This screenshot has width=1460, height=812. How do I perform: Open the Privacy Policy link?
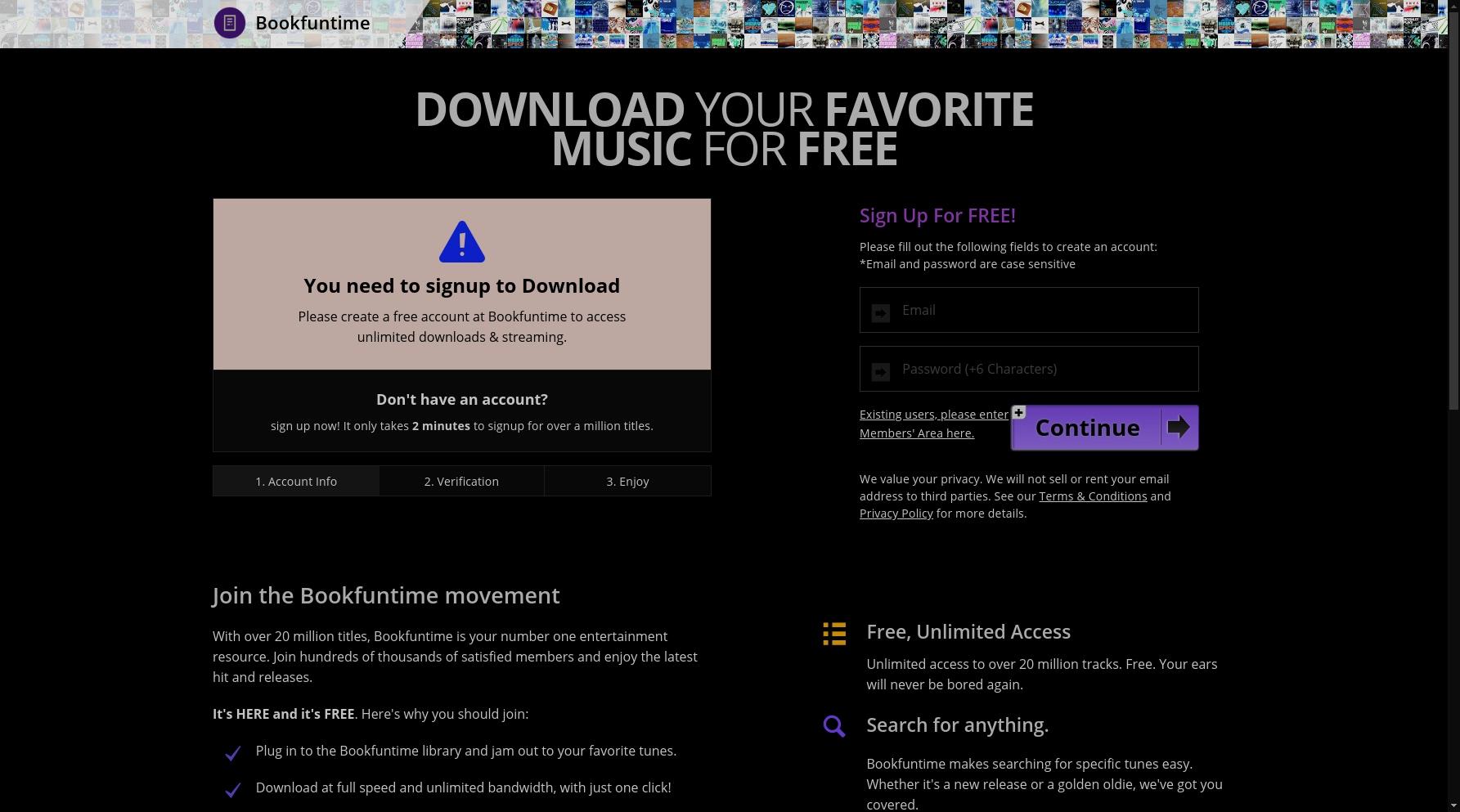(896, 514)
